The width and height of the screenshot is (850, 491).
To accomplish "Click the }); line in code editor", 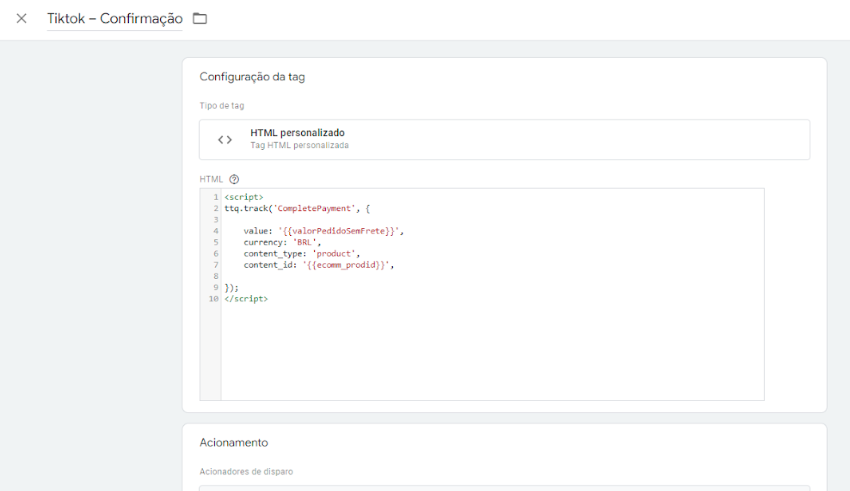I will coord(231,288).
